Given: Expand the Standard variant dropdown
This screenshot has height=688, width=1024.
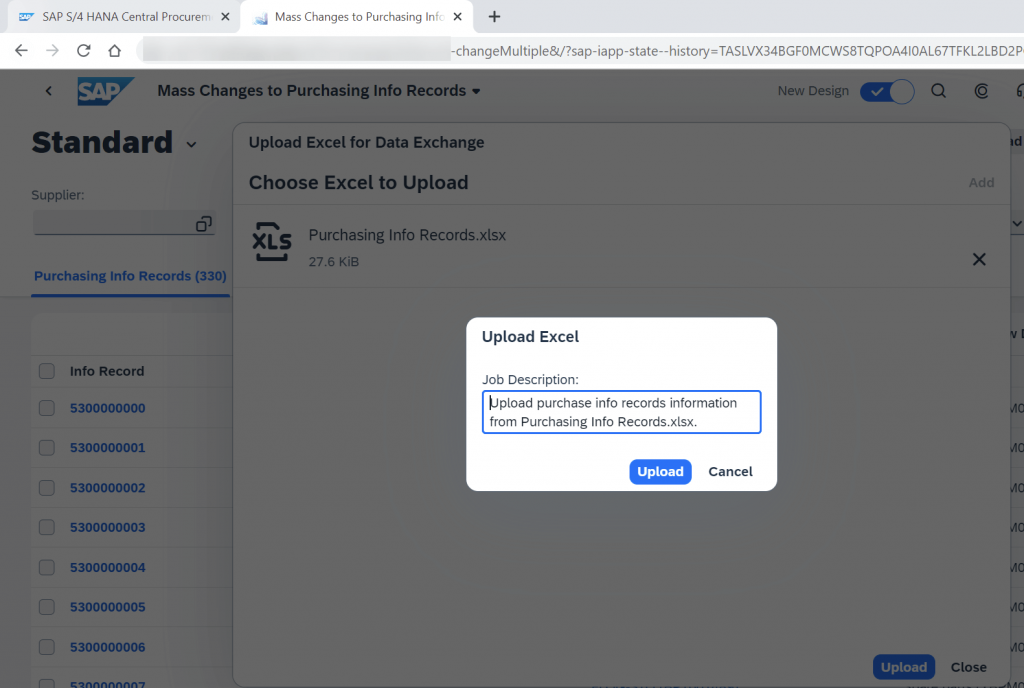Looking at the screenshot, I should click(x=191, y=144).
